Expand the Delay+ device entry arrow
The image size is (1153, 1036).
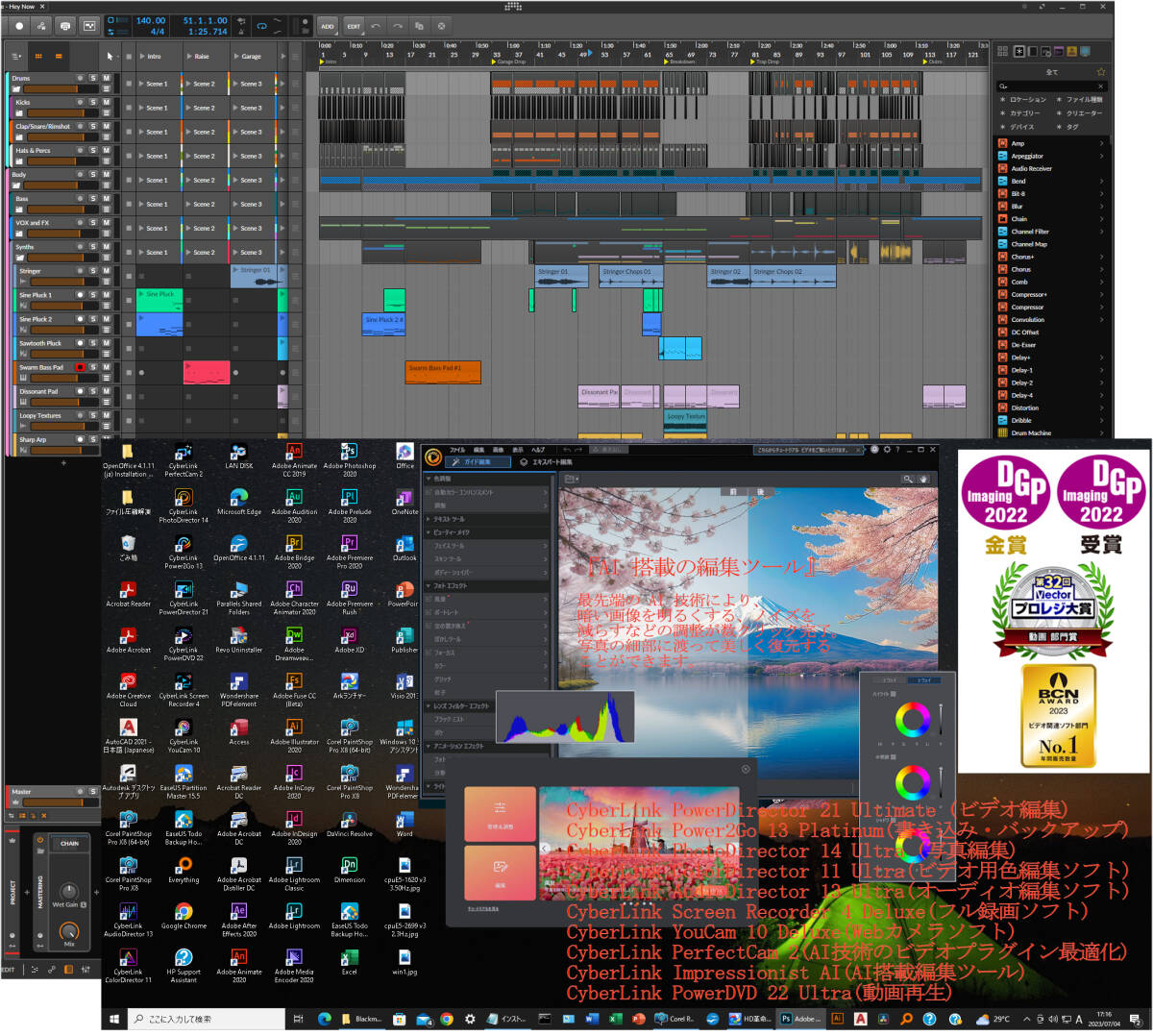(x=1101, y=358)
